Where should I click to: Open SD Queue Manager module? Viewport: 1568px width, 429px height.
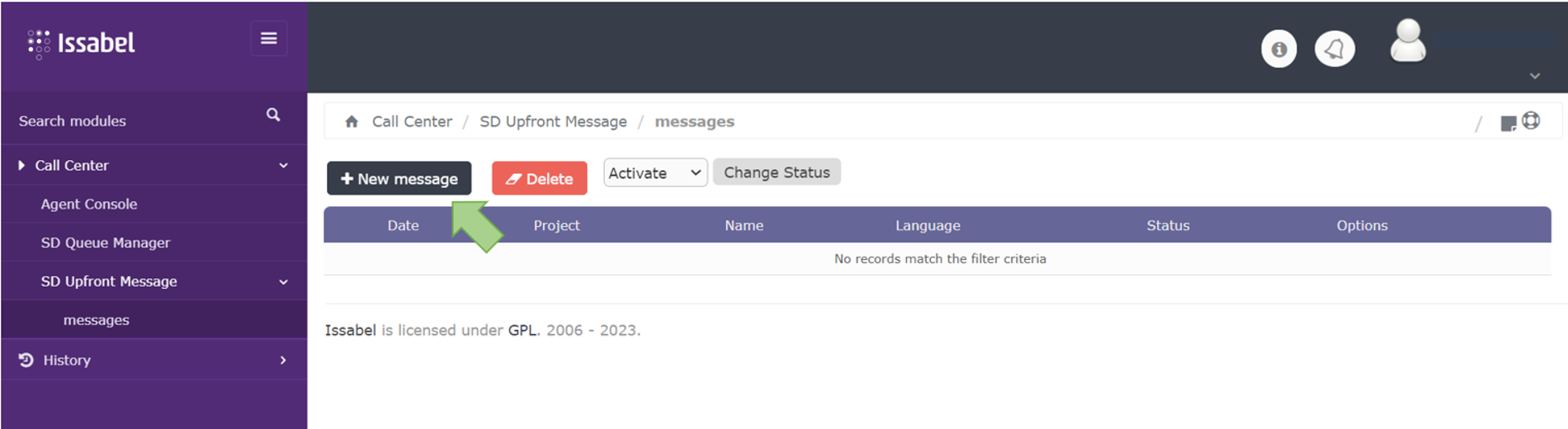[106, 243]
